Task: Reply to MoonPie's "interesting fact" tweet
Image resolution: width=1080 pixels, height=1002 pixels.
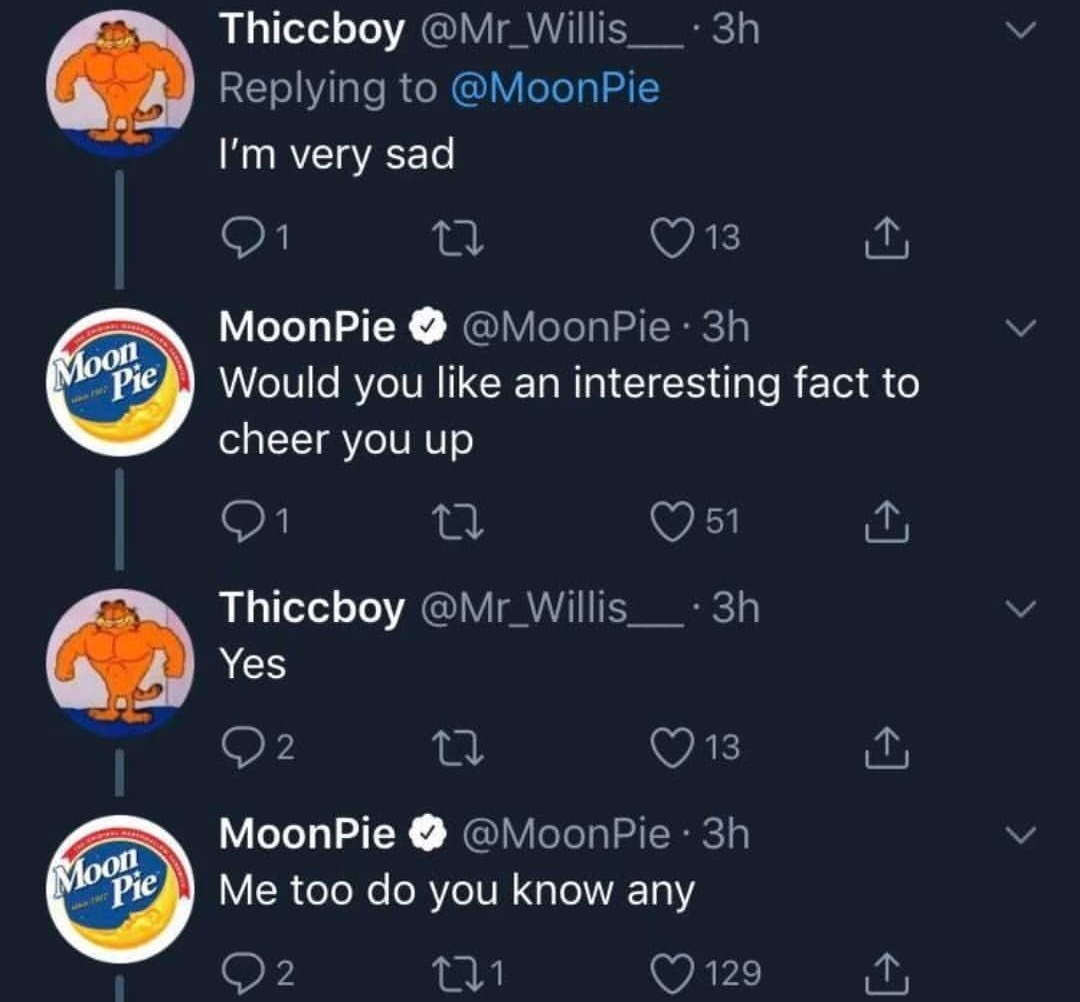Action: click(242, 522)
